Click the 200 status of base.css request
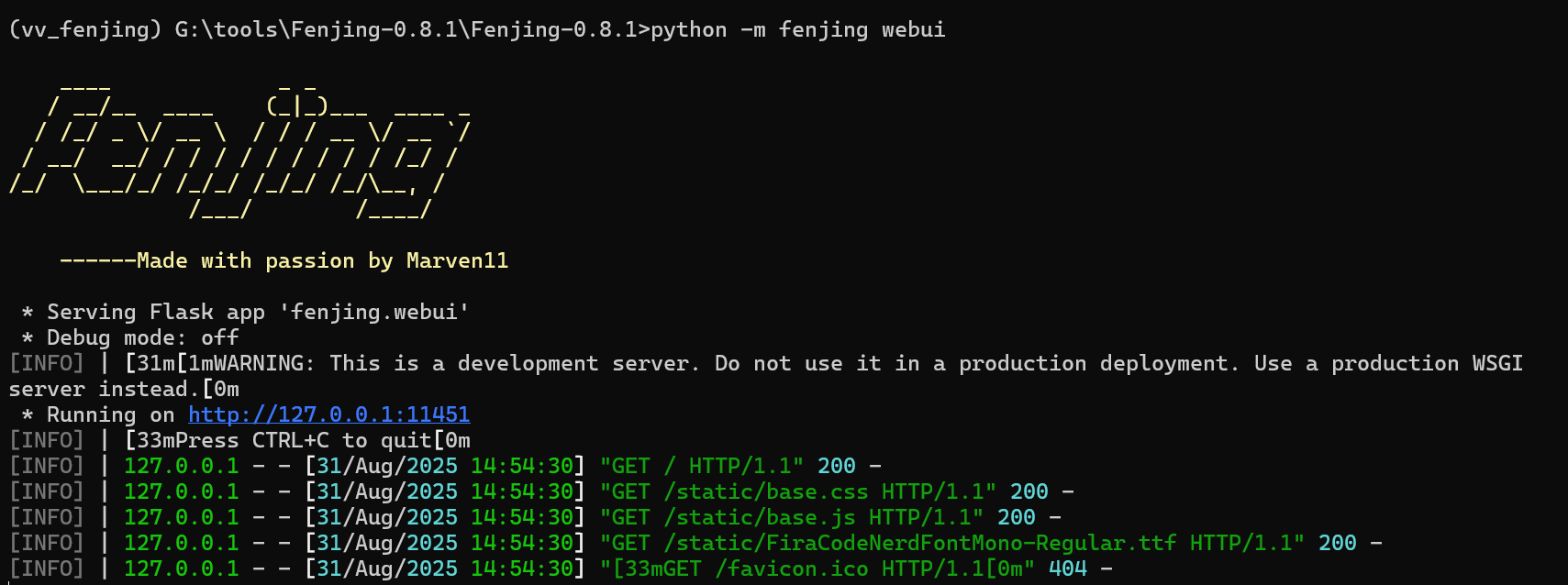The height and width of the screenshot is (585, 1568). [x=1029, y=492]
